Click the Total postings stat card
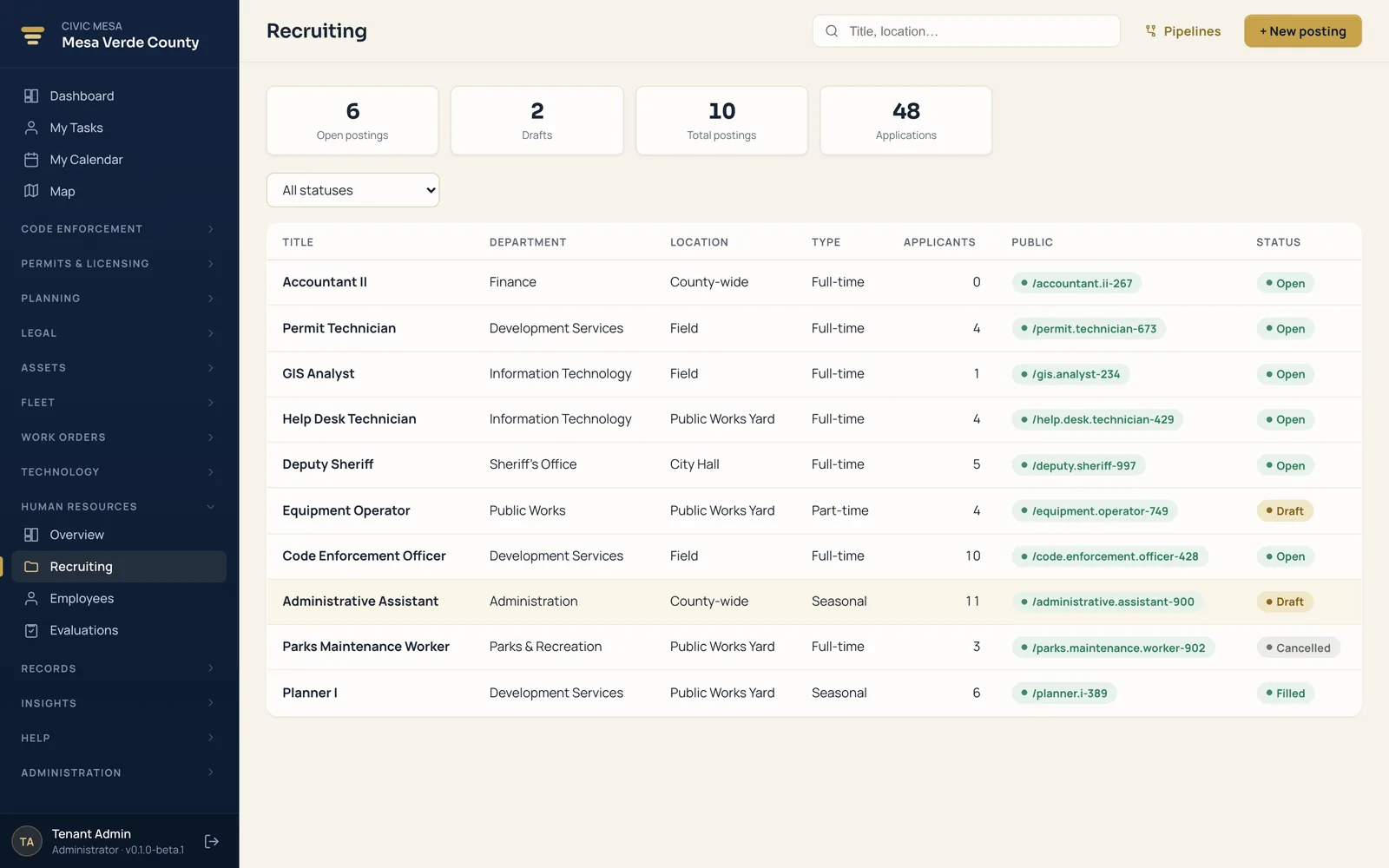Viewport: 1389px width, 868px height. pyautogui.click(x=721, y=121)
